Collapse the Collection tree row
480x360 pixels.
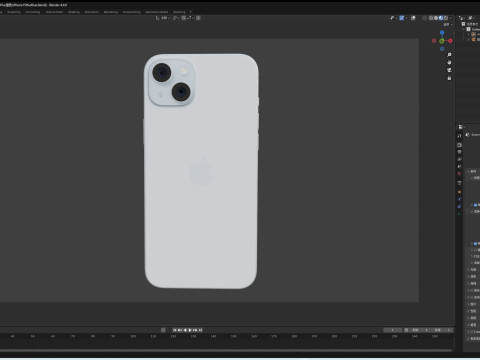tap(464, 29)
